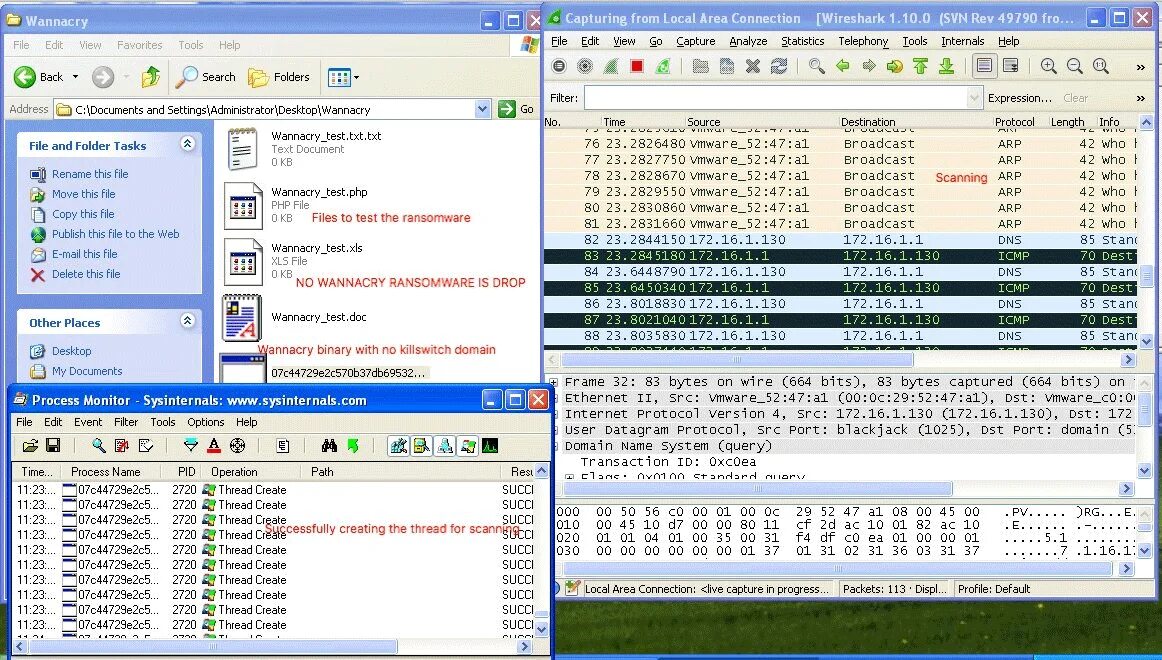Toggle profiling events in Process Monitor
The width and height of the screenshot is (1162, 660).
click(x=490, y=445)
